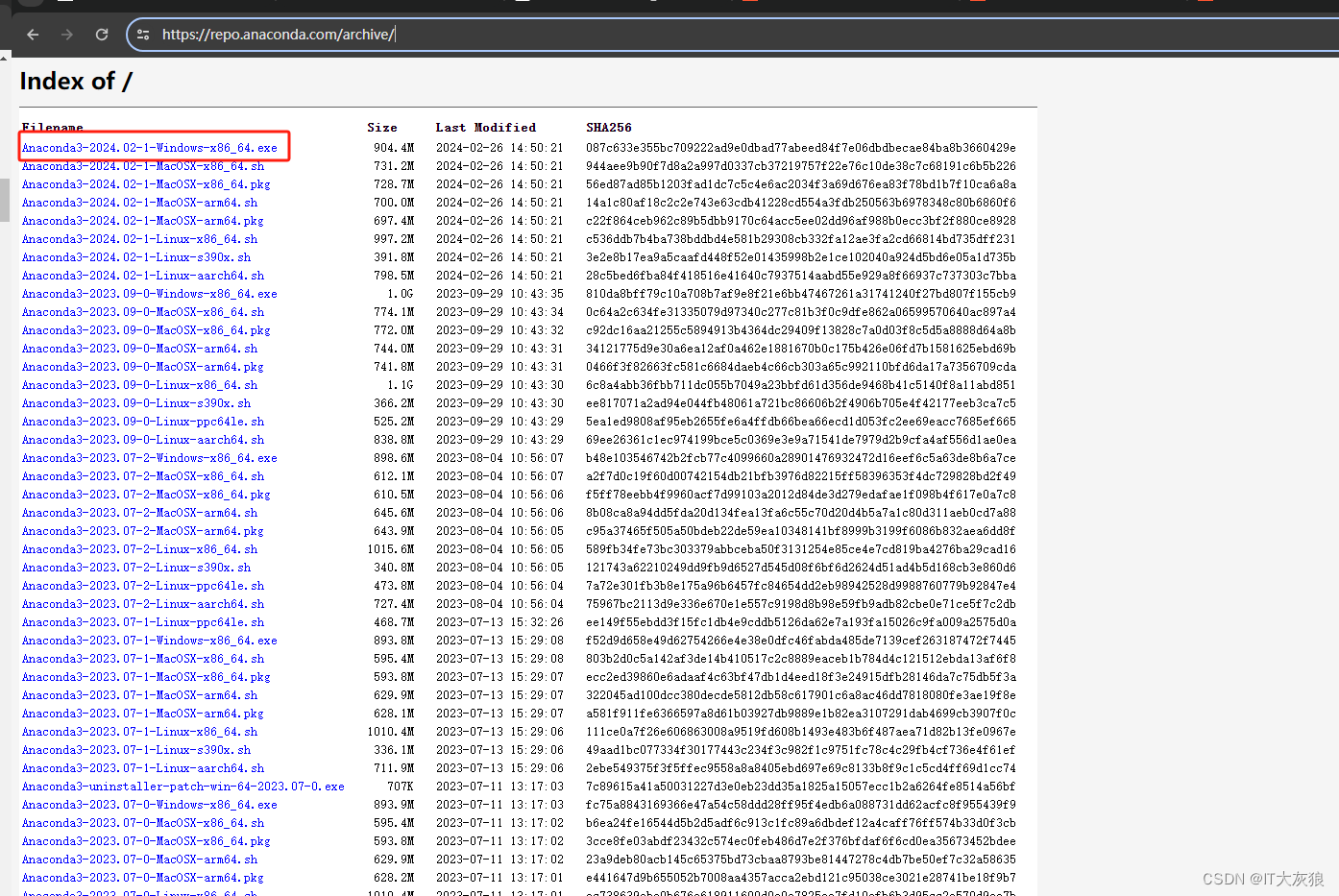Open Anaconda3-2024.02-1-Linux-aarch64.sh link

click(x=143, y=276)
